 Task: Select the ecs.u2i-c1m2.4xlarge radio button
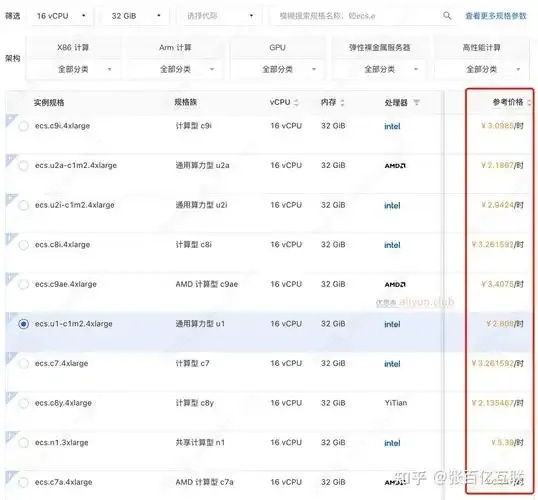click(23, 205)
